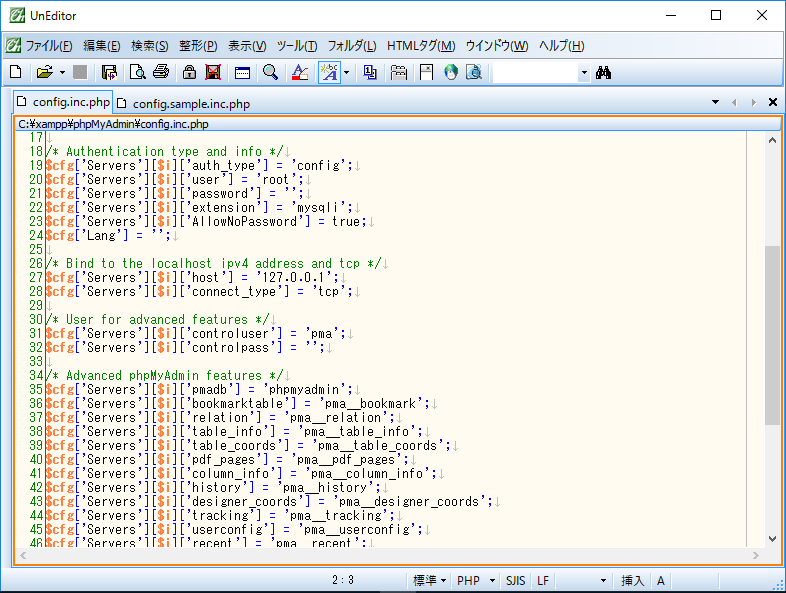Viewport: 786px width, 593px height.
Task: Click the Print icon in toolbar
Action: click(161, 72)
